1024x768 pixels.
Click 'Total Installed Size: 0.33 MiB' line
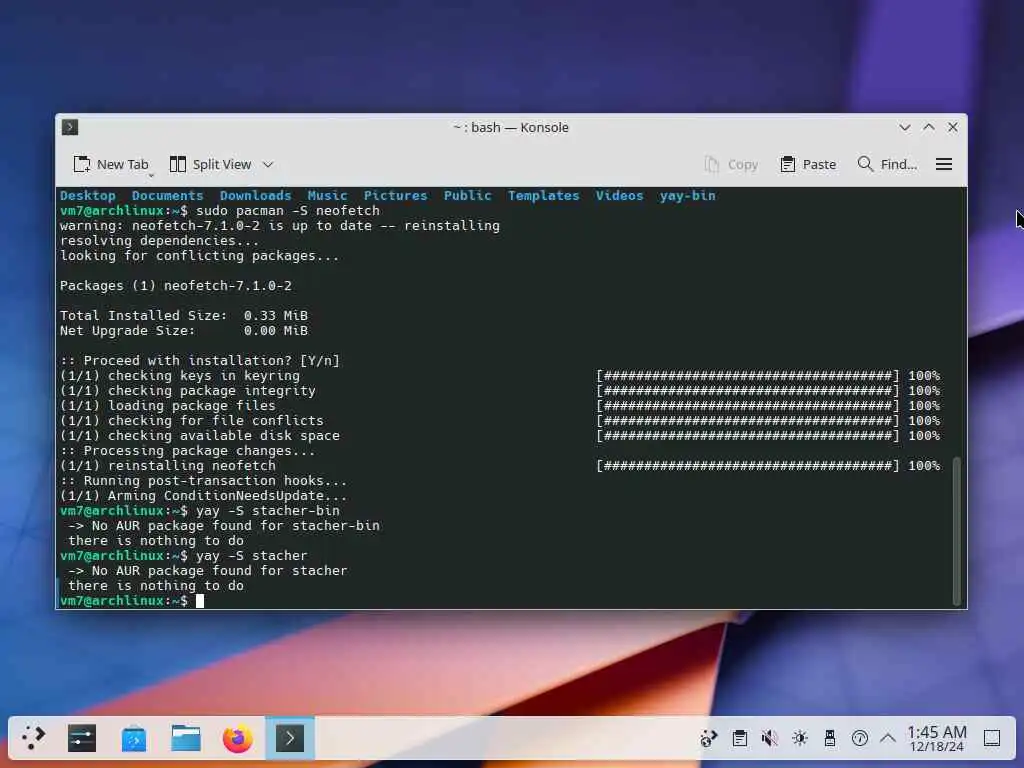(x=184, y=315)
